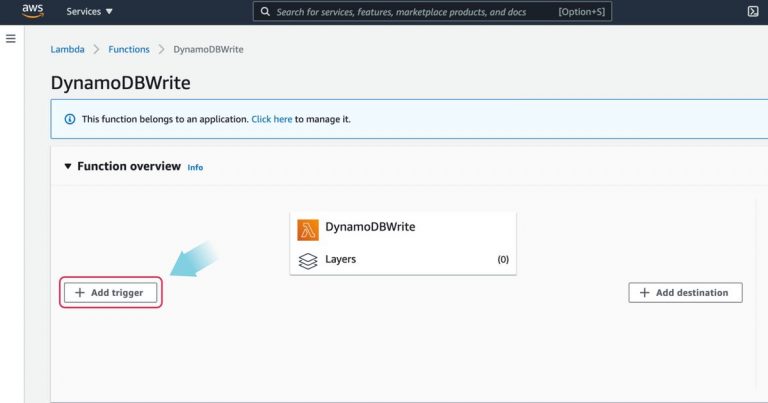Select the DynamoDBWrite function box
Viewport: 768px width, 403px height.
click(403, 243)
